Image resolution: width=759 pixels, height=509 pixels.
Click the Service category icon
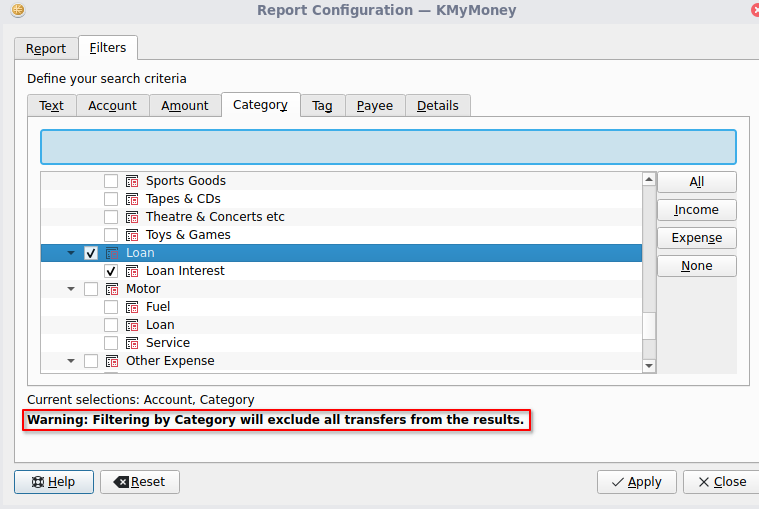pyautogui.click(x=132, y=343)
